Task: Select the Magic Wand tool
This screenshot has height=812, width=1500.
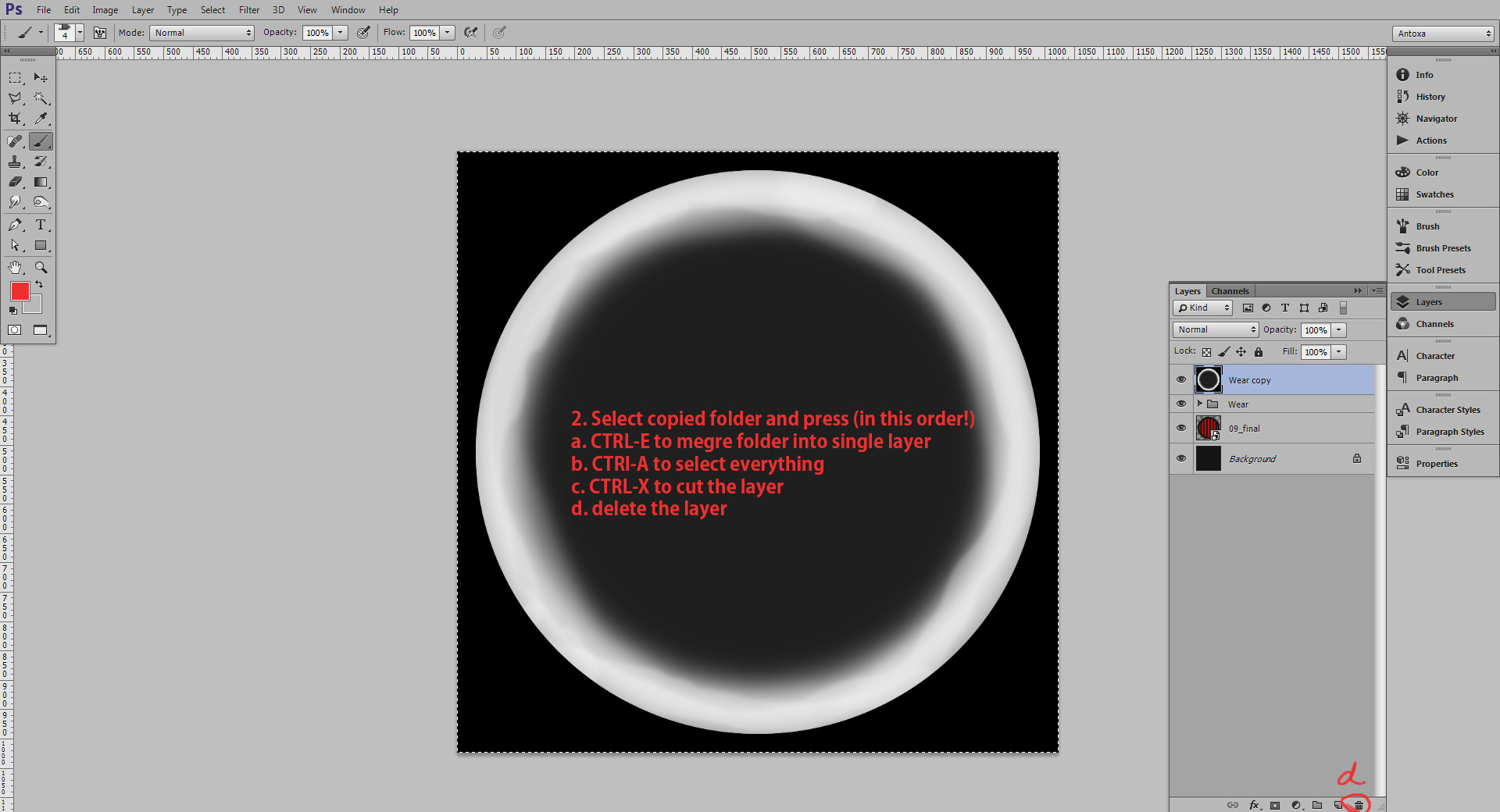Action: pyautogui.click(x=41, y=98)
